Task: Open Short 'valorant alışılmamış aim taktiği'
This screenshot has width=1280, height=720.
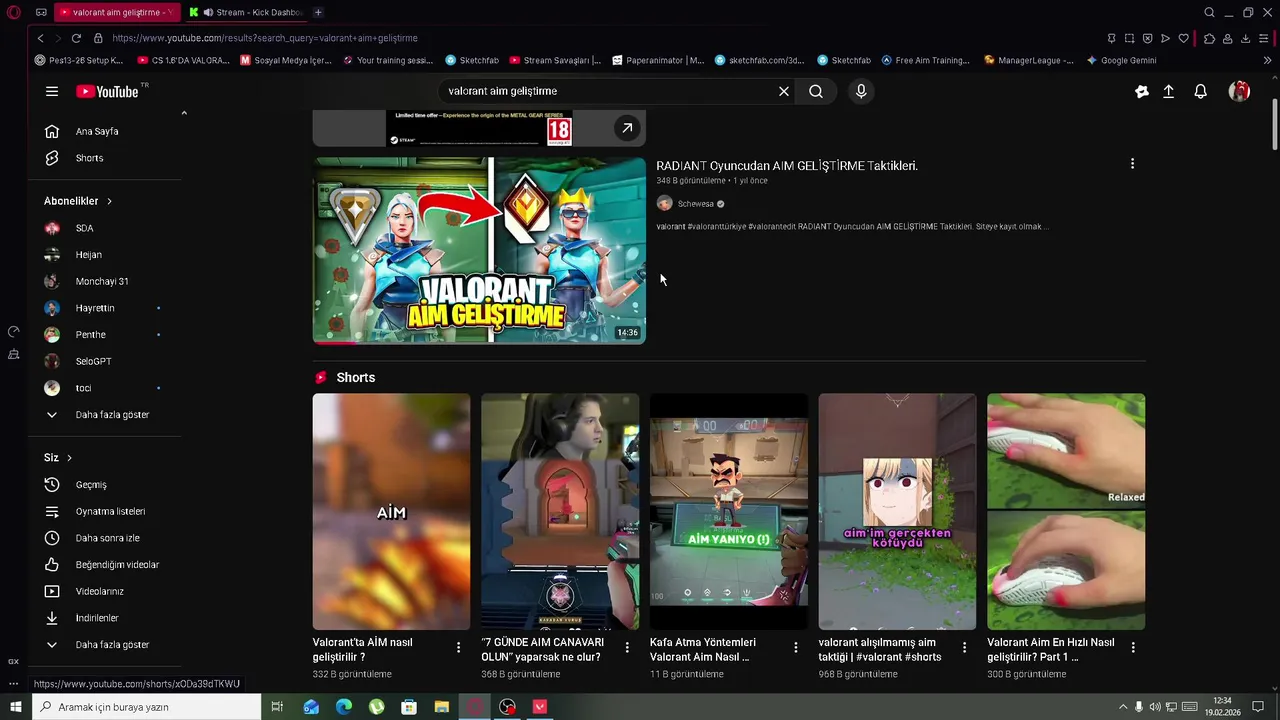Action: [x=897, y=511]
